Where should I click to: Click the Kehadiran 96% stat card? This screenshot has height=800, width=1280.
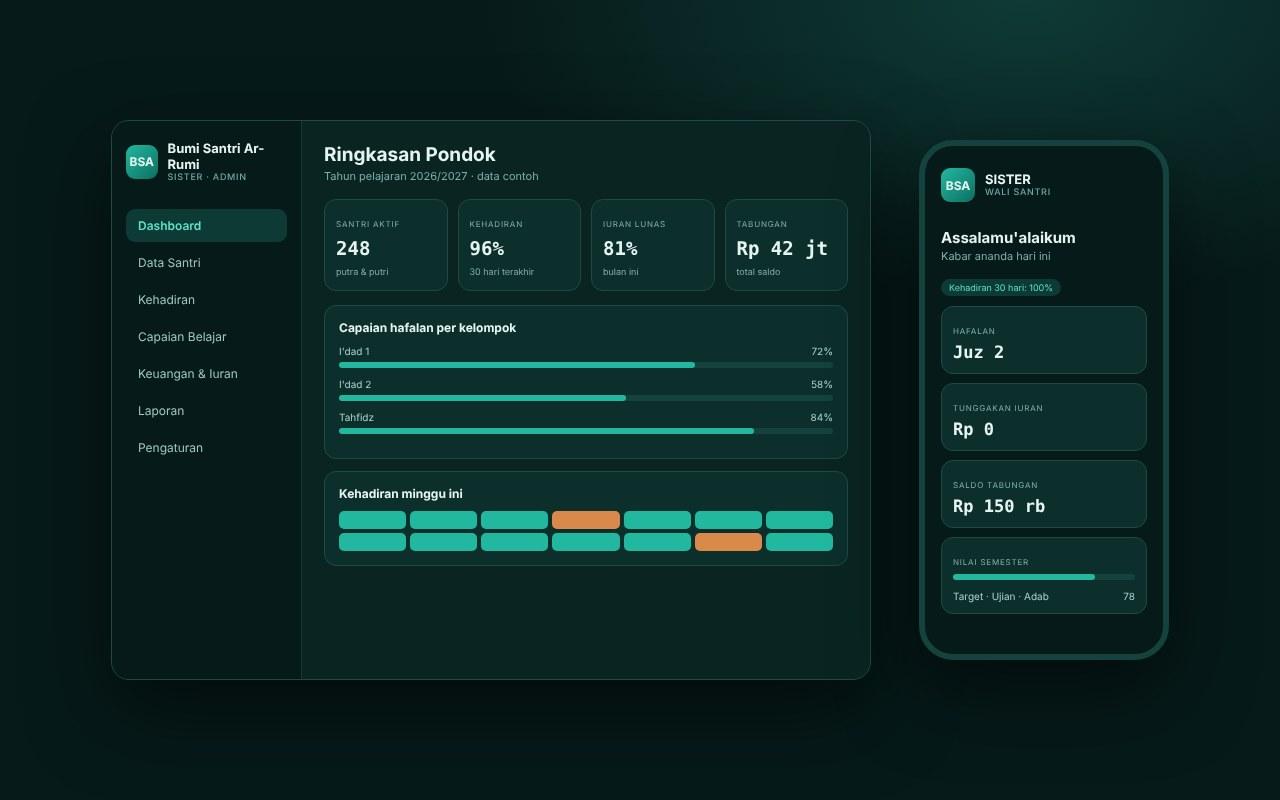point(519,245)
